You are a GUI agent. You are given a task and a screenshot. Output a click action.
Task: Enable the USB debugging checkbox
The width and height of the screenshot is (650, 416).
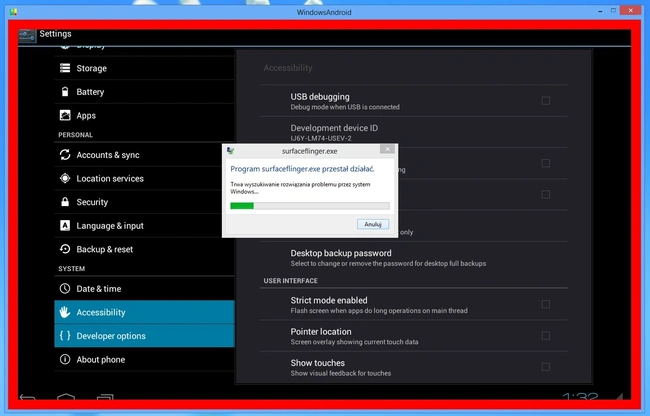pyautogui.click(x=546, y=101)
